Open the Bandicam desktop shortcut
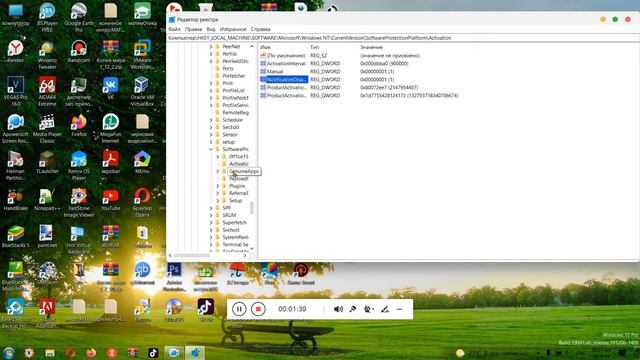The height and width of the screenshot is (360, 640). (79, 51)
